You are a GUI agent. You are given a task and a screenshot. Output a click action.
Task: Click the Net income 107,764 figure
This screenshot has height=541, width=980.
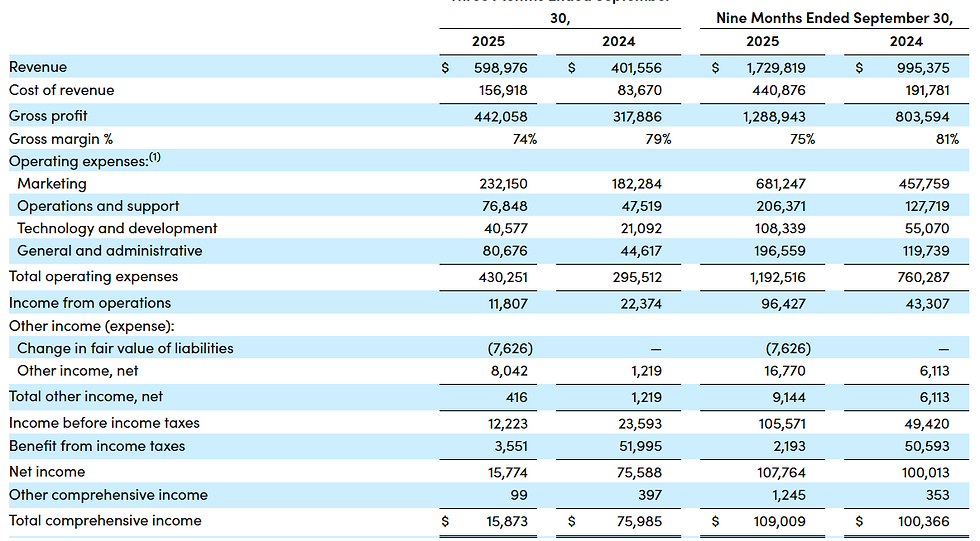click(x=781, y=473)
